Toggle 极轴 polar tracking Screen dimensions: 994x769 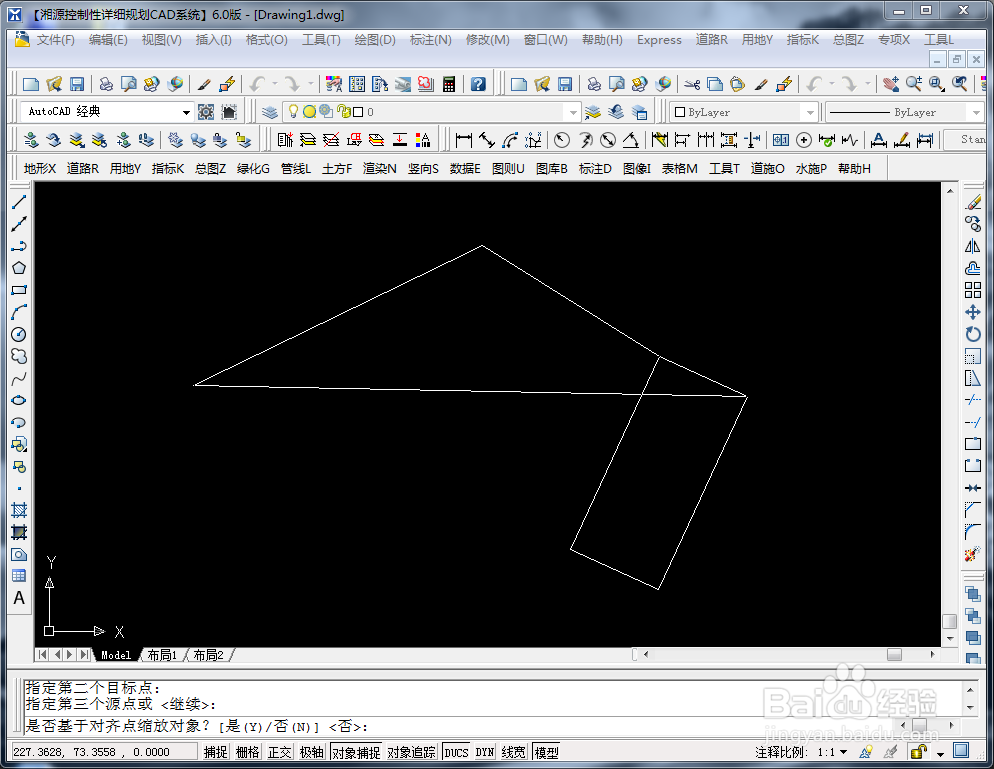(x=311, y=752)
